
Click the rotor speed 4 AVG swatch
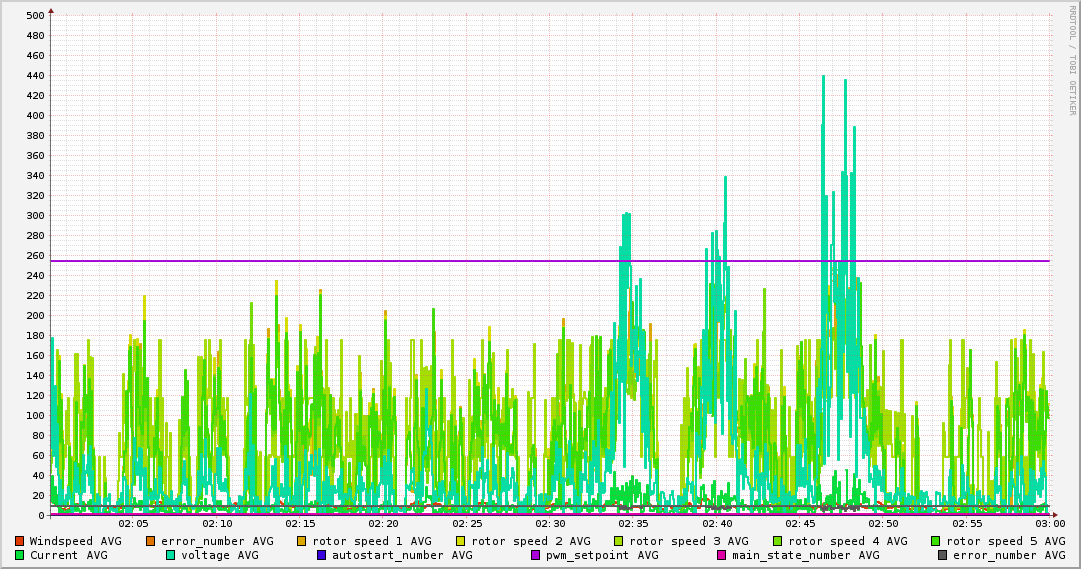[777, 541]
